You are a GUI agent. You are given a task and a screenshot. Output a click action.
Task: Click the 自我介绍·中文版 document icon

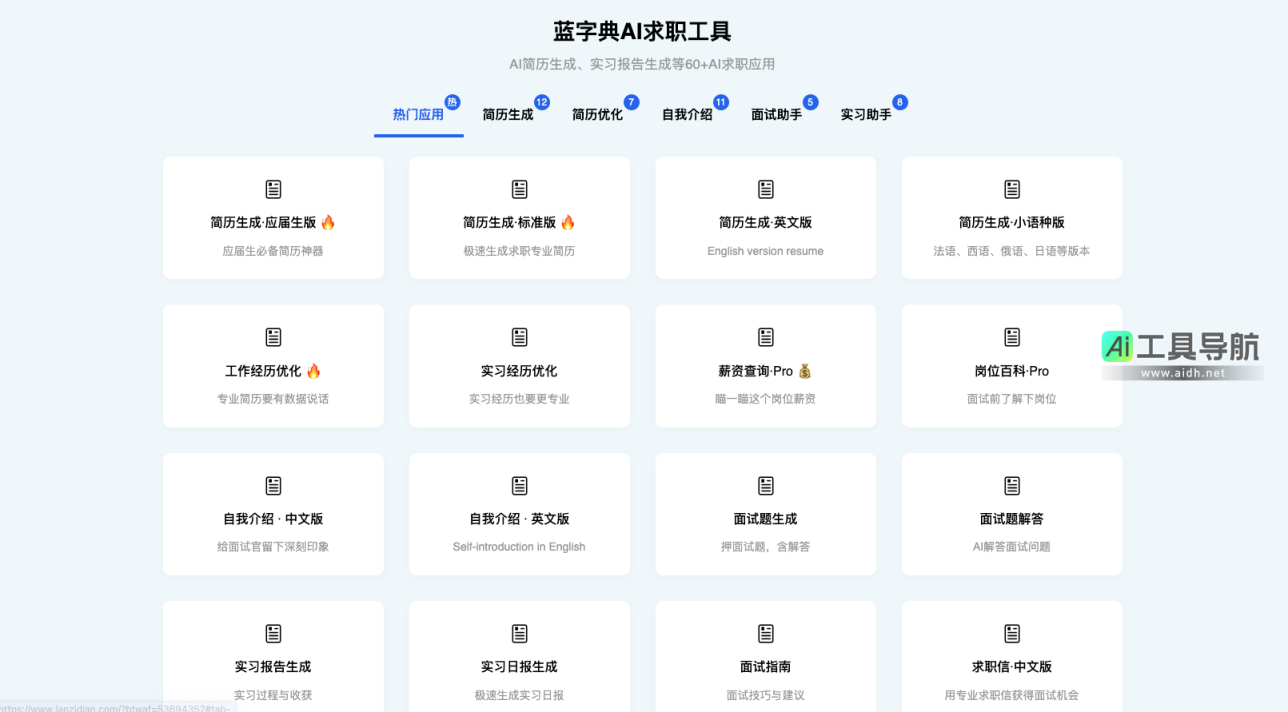[x=273, y=485]
